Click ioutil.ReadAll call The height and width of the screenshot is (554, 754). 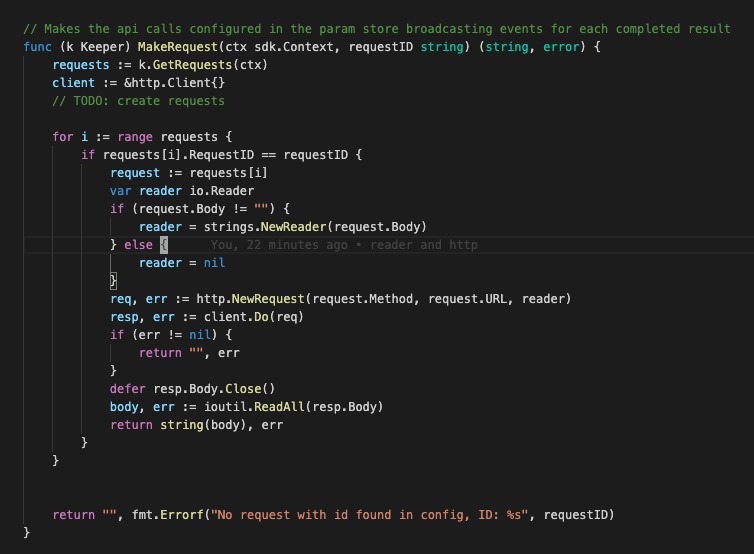[x=254, y=407]
